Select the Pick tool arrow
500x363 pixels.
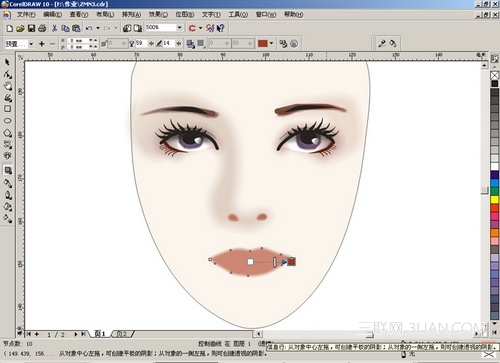7,62
